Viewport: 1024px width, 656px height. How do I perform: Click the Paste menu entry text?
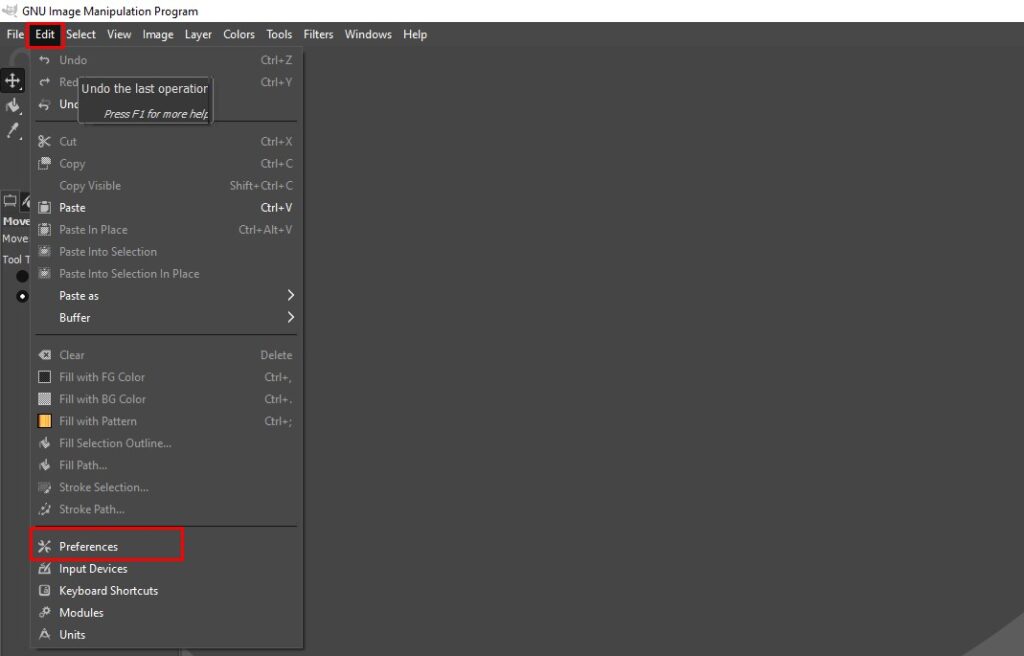point(73,208)
